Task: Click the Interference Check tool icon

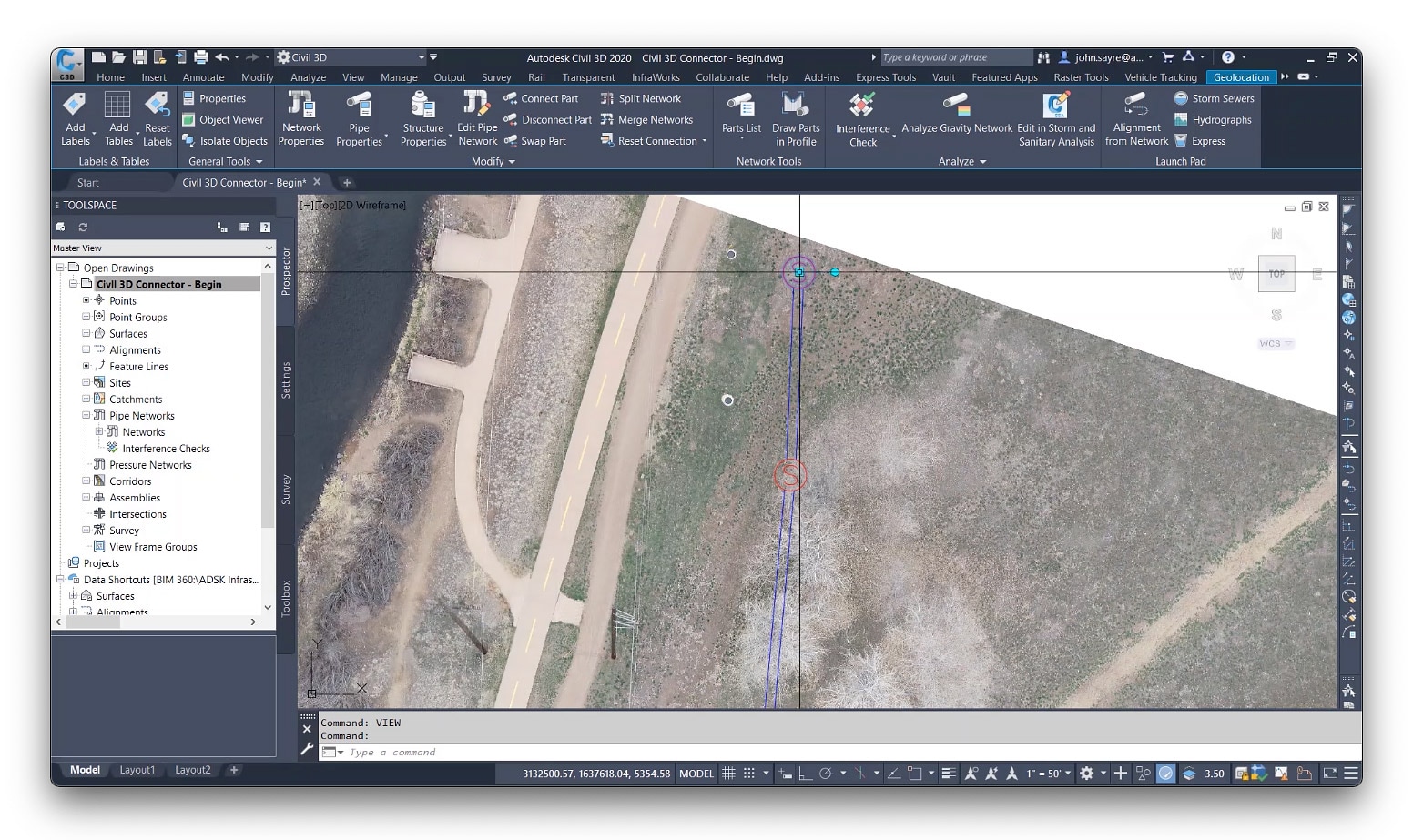Action: click(x=861, y=105)
